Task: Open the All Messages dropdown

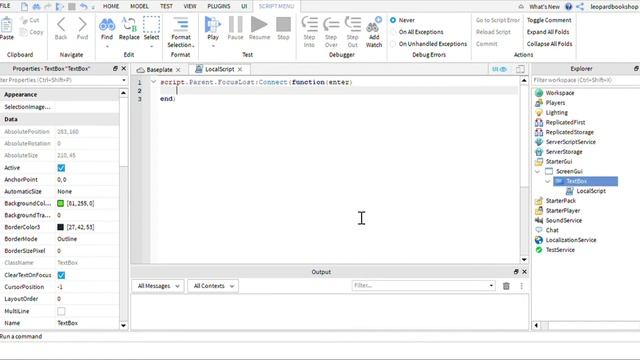Action: 158,286
